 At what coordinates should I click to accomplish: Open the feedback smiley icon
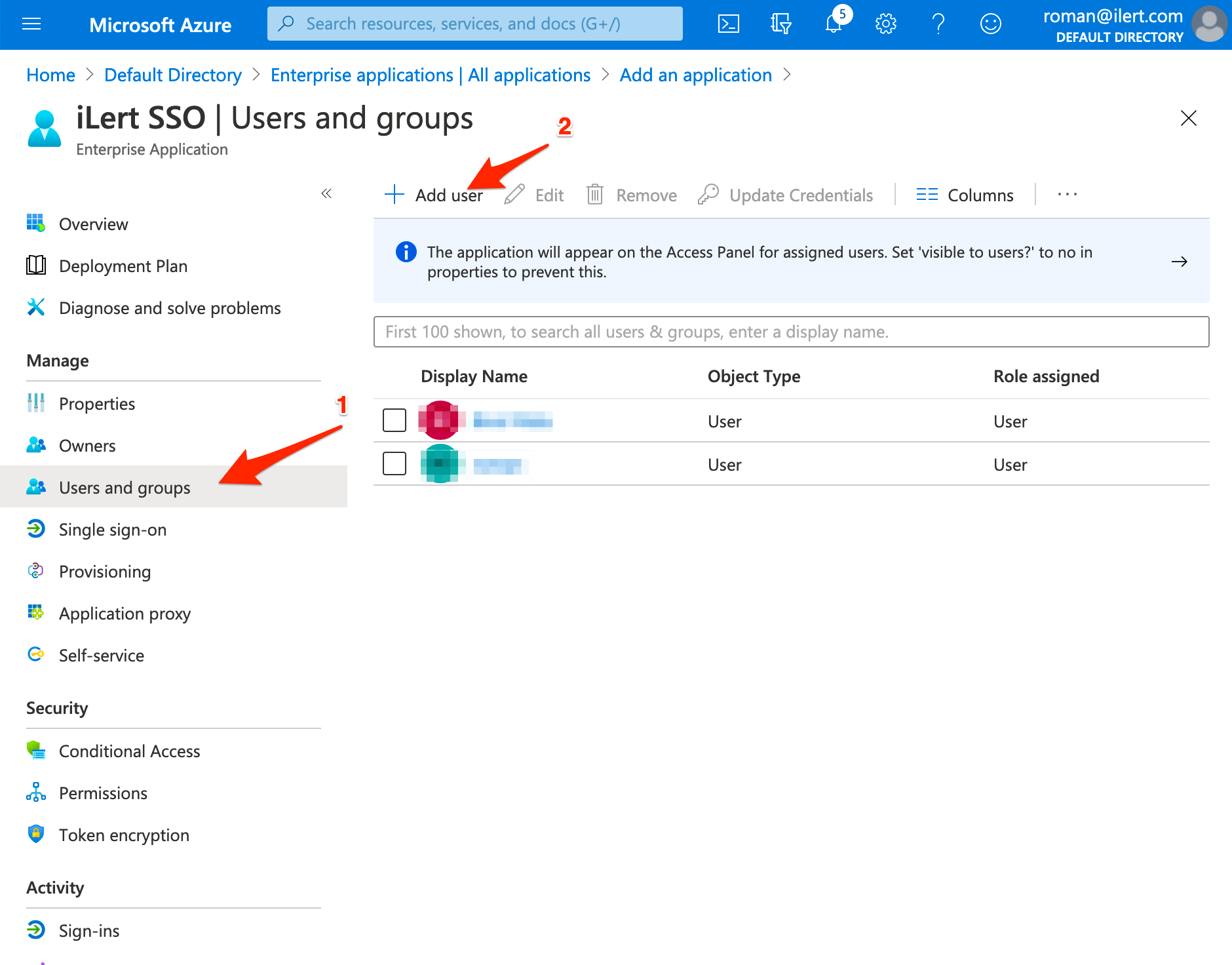[x=990, y=24]
